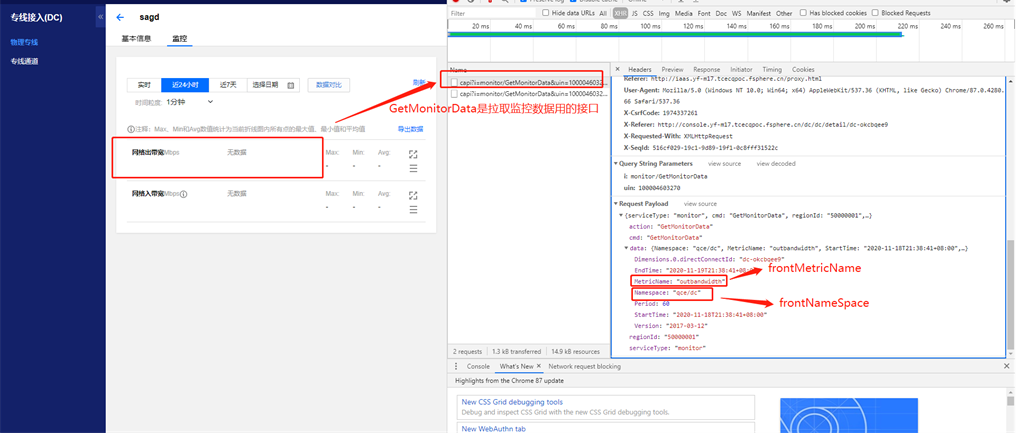Select the 选择日期 date picker field
The width and height of the screenshot is (1025, 433).
[x=273, y=85]
